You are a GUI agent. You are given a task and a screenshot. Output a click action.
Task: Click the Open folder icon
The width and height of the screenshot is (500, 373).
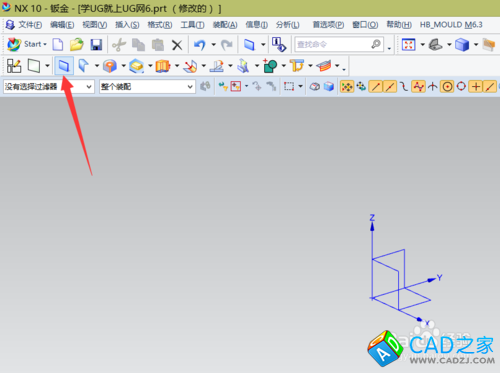point(77,44)
